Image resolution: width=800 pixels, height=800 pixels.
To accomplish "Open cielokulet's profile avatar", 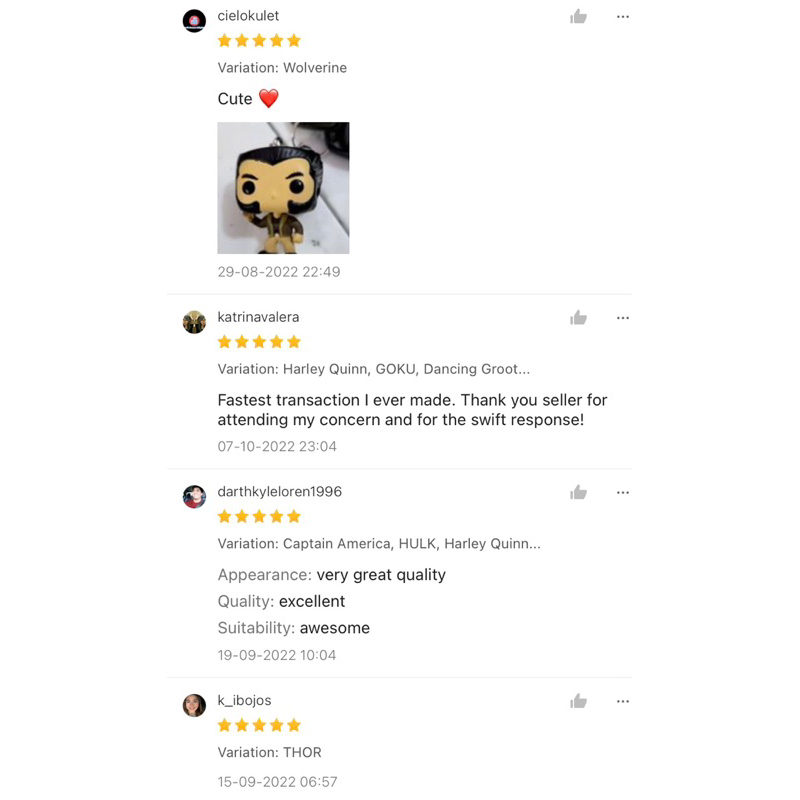I will click(194, 21).
